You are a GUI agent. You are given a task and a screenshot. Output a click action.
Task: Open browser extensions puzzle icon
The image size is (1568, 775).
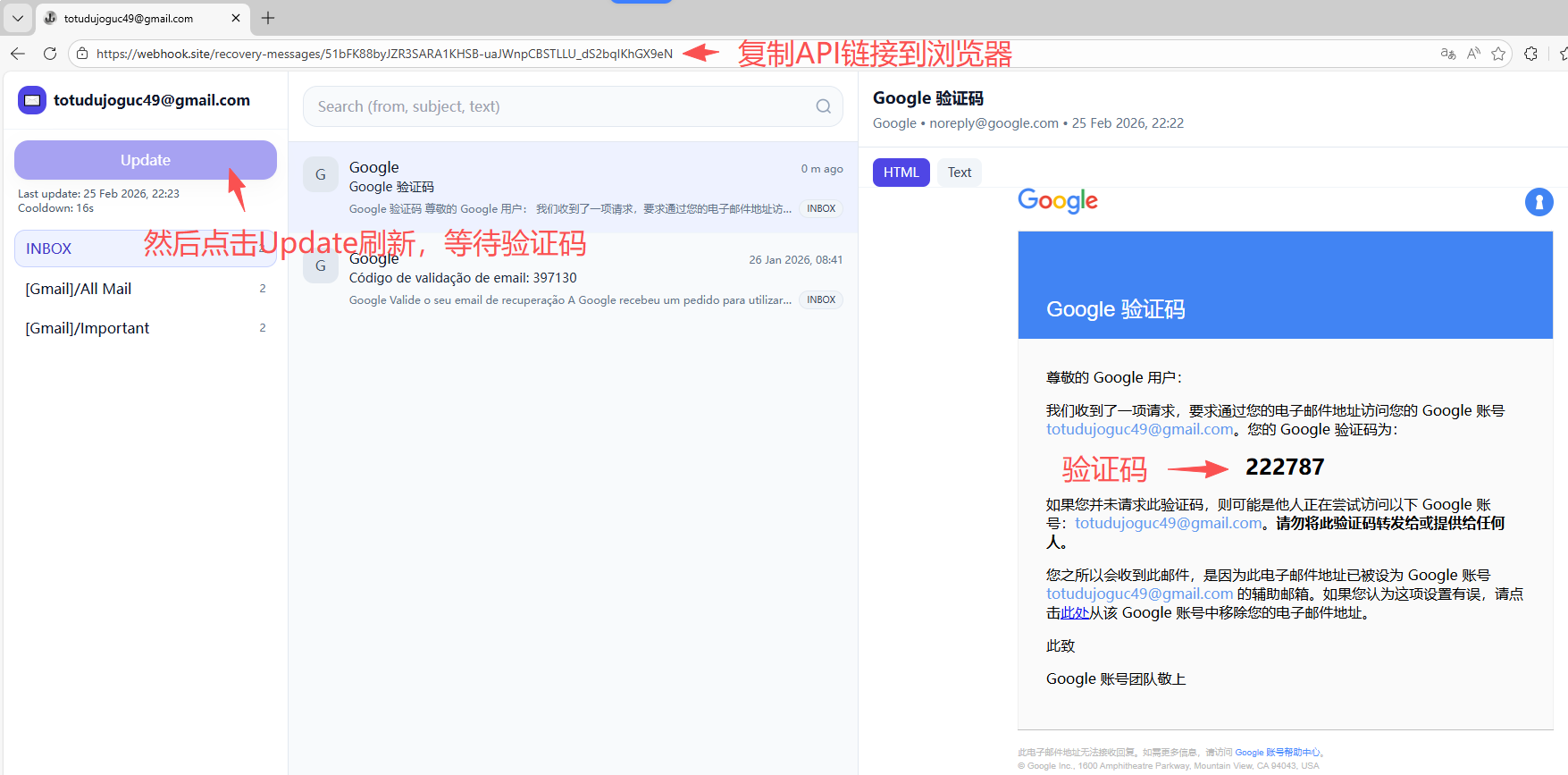[x=1530, y=54]
